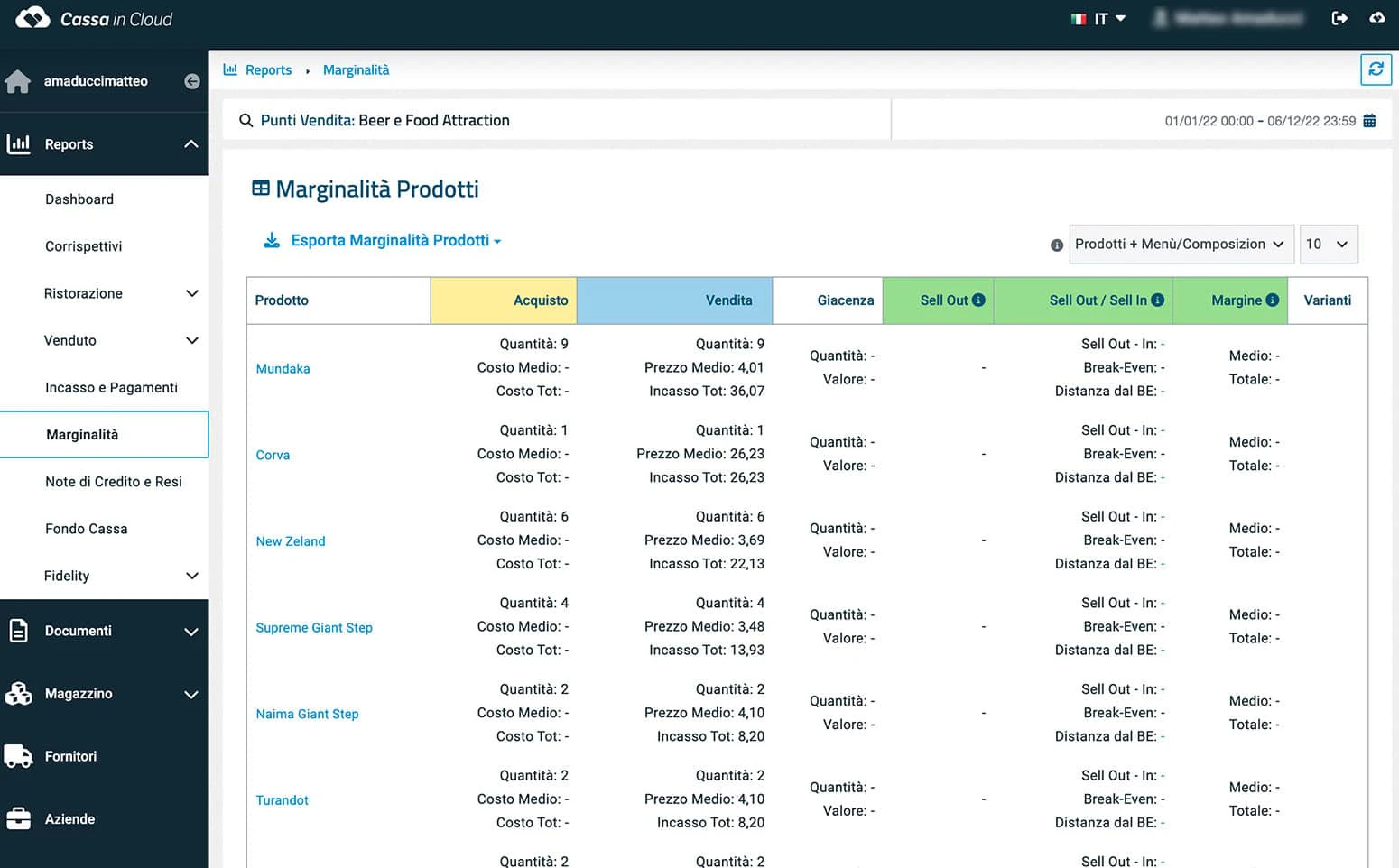Click the logout icon at top right
This screenshot has height=868, width=1399.
point(1340,18)
